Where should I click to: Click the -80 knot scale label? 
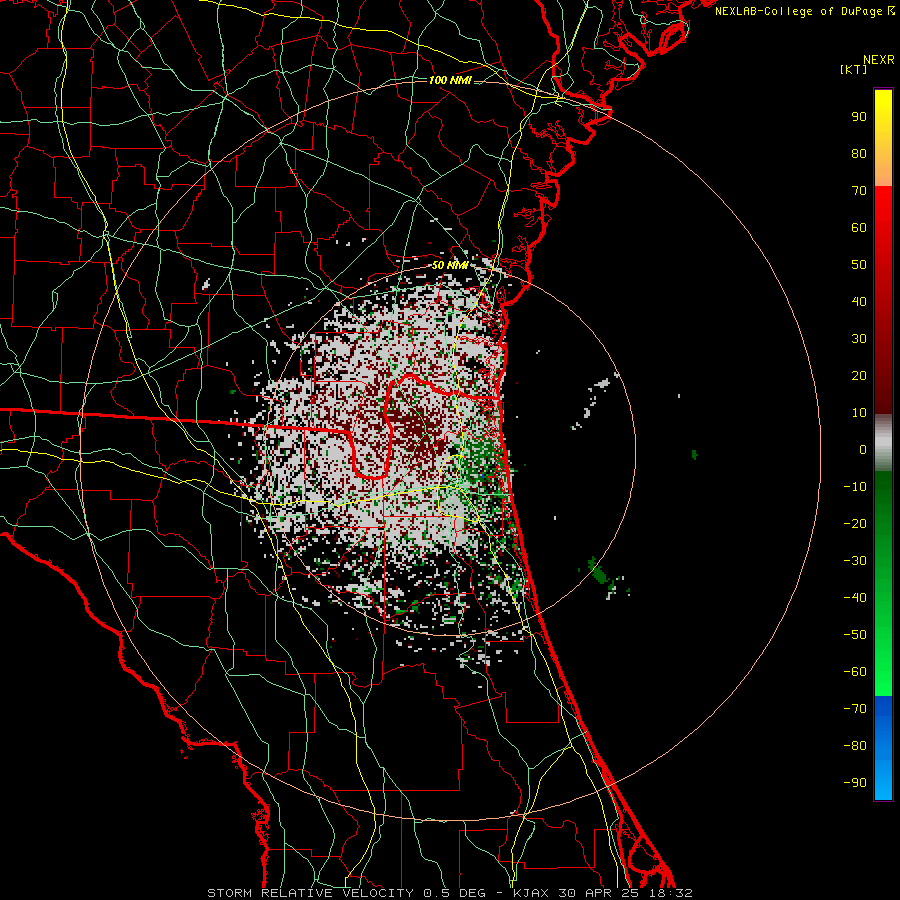click(855, 746)
